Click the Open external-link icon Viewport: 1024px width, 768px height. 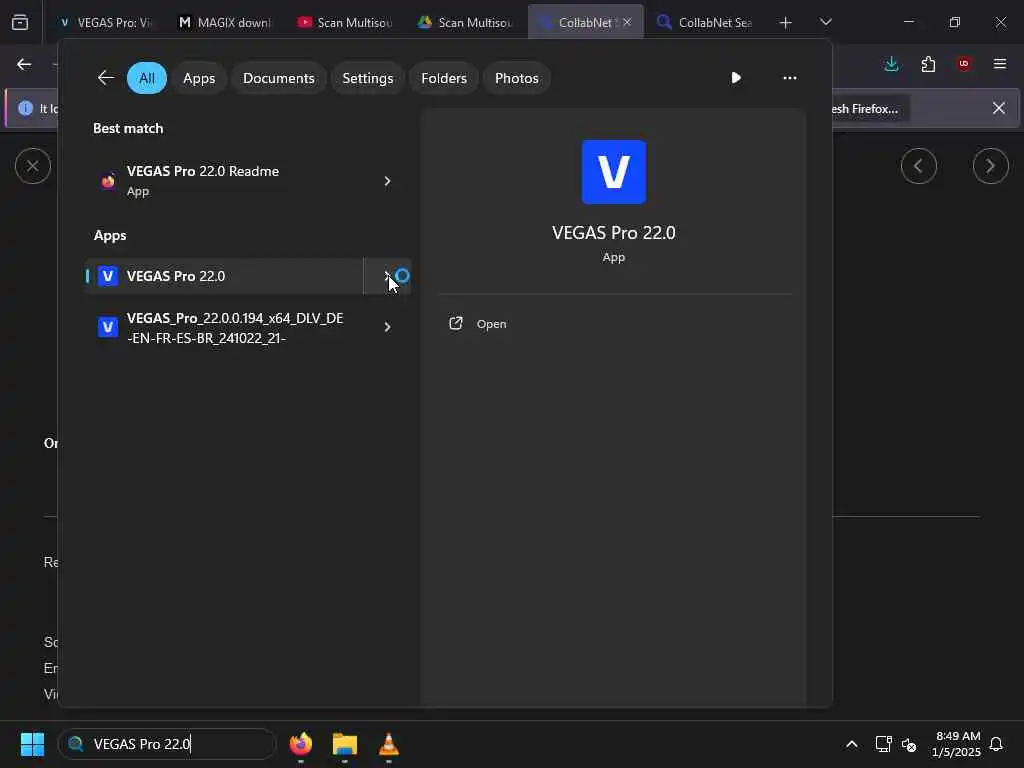[456, 323]
